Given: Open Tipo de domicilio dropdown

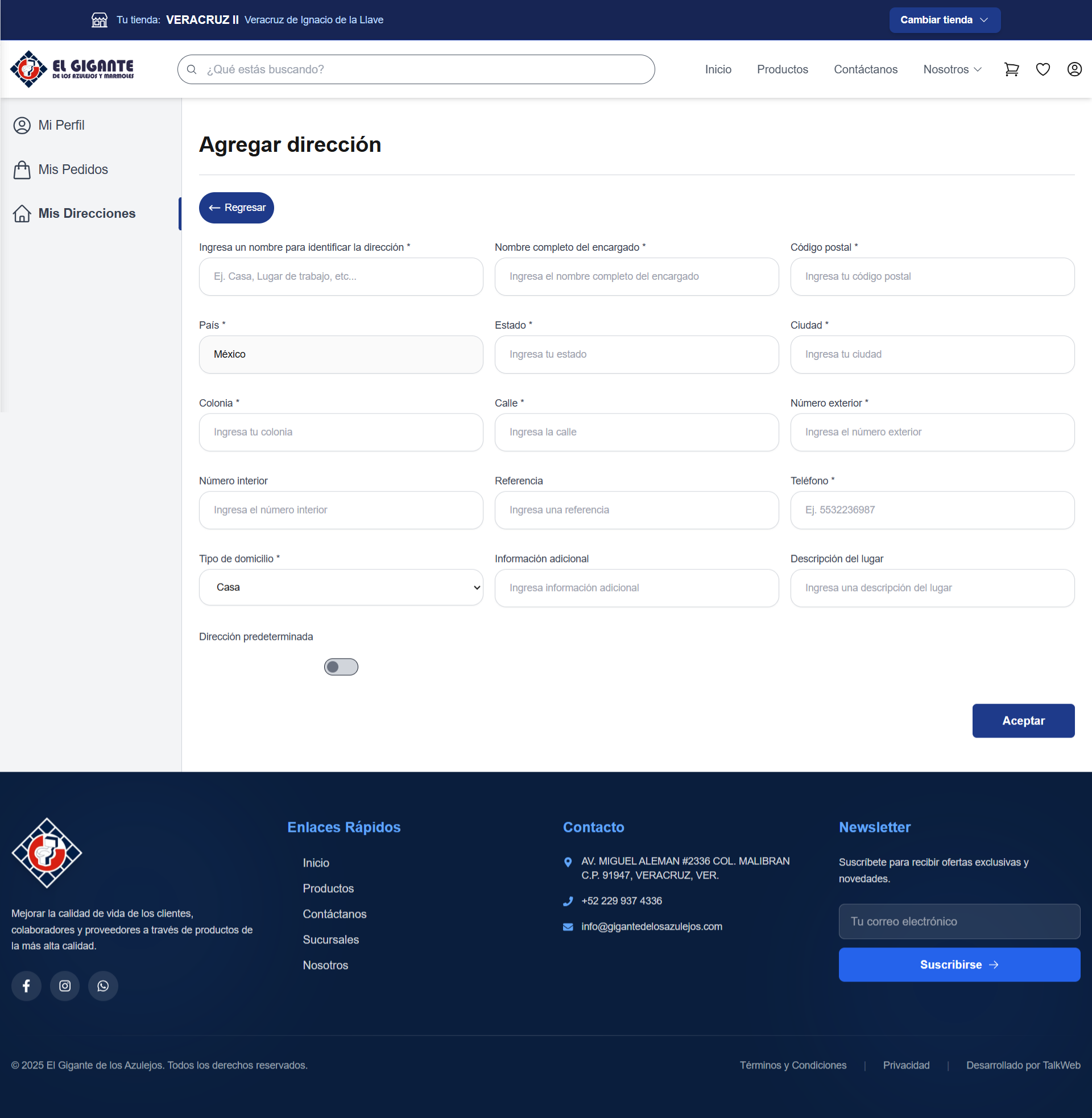Looking at the screenshot, I should coord(341,587).
